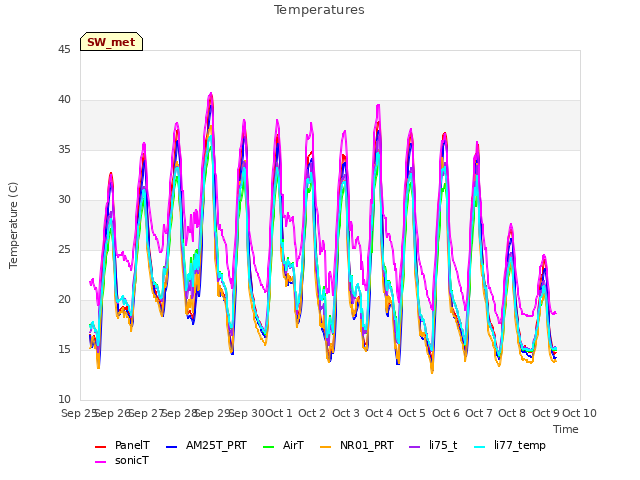This screenshot has width=640, height=480.
Task: Toggle the sonicT legend entry
Action: pos(122,461)
